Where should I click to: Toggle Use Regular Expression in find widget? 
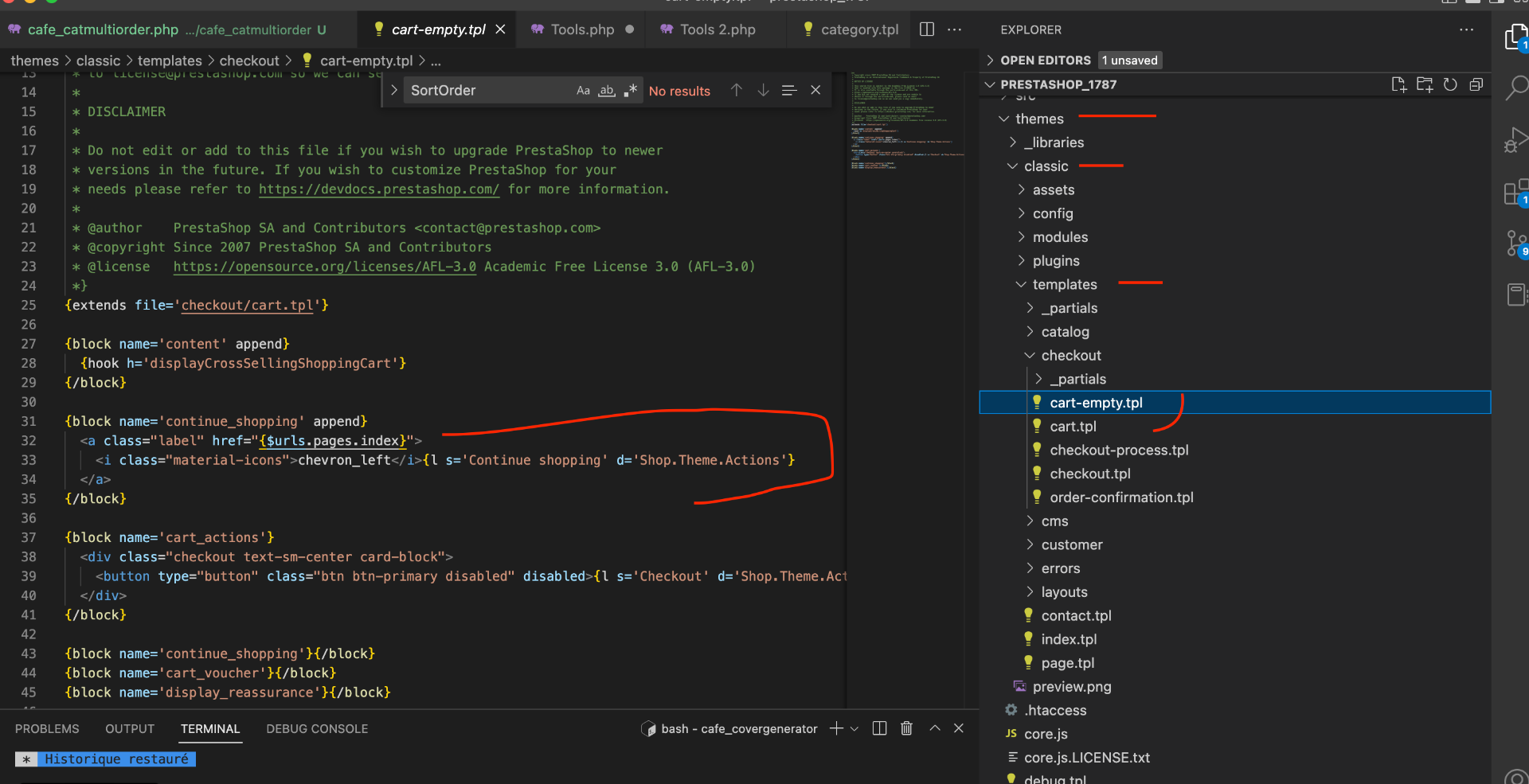coord(630,91)
